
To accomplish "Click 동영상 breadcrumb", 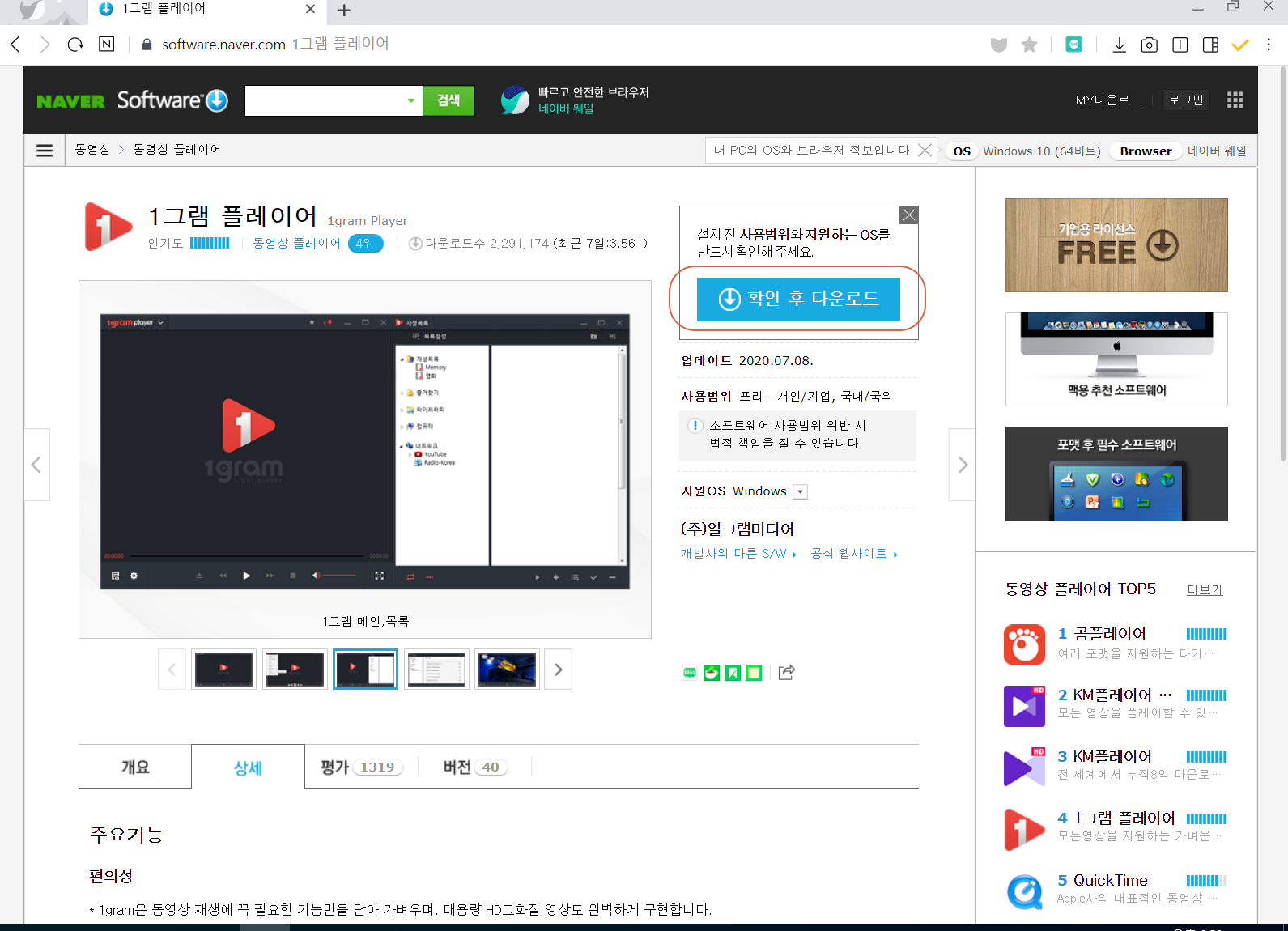I will coord(92,150).
